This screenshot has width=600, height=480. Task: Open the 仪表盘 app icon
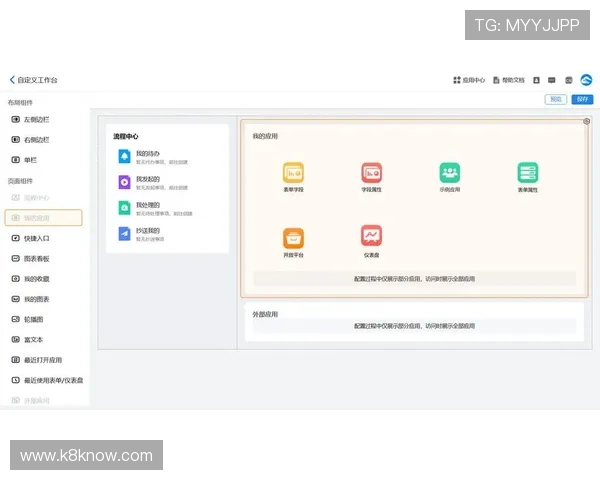click(372, 235)
